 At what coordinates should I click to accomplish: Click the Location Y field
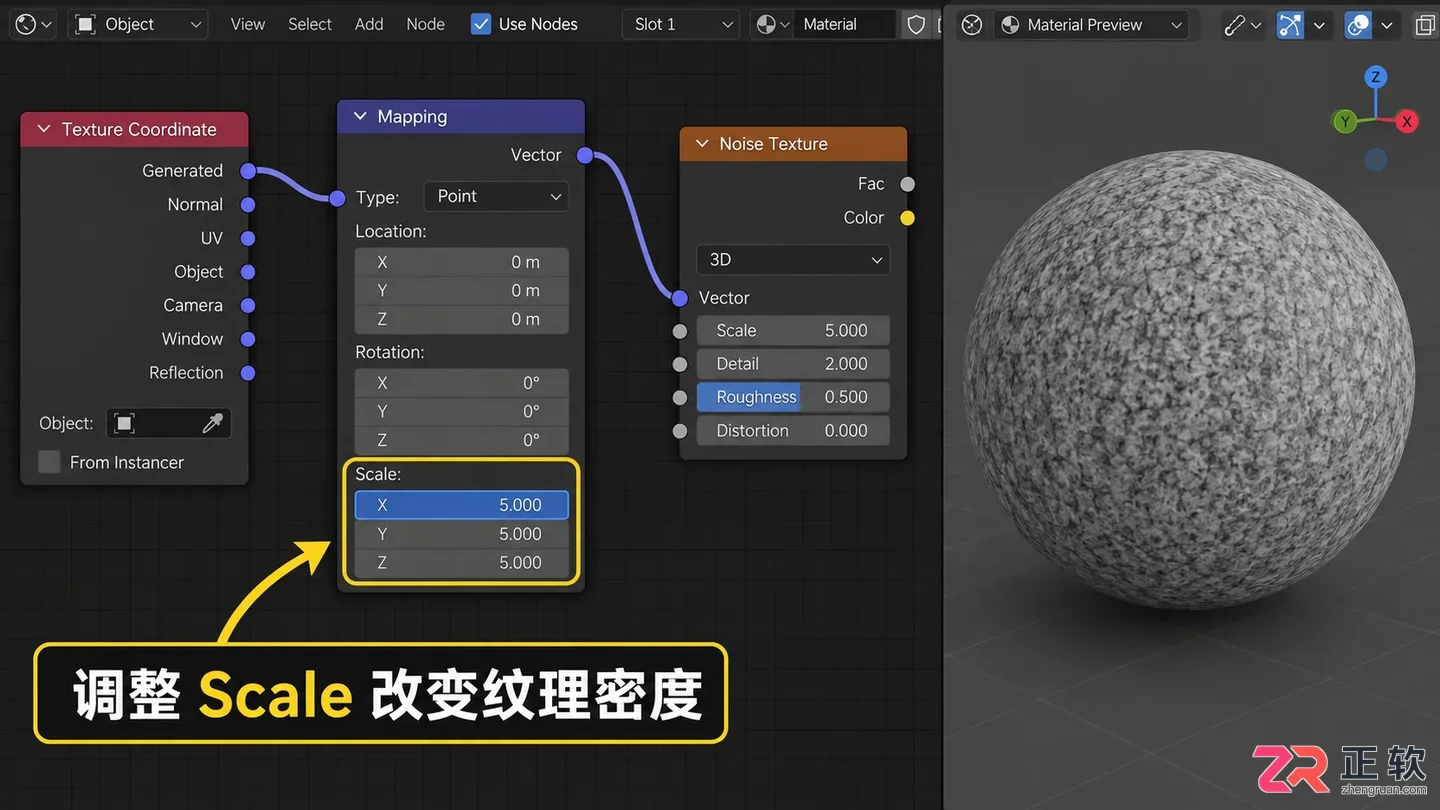461,291
